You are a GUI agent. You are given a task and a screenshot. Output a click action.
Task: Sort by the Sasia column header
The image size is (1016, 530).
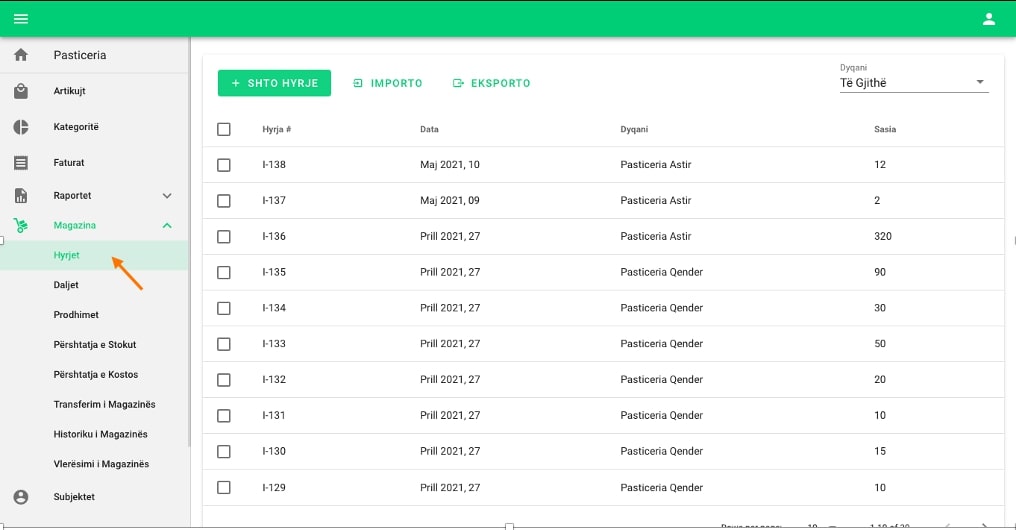point(884,129)
